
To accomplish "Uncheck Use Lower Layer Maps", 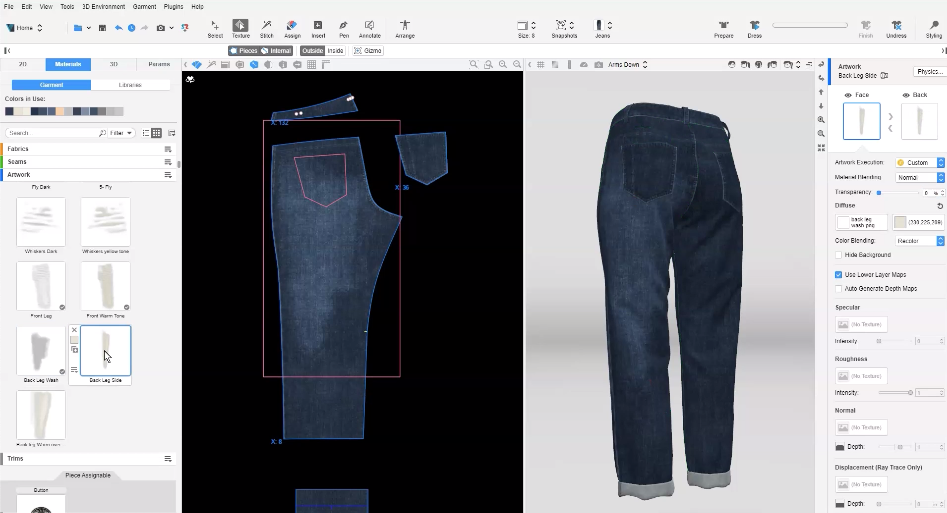I will 838,274.
